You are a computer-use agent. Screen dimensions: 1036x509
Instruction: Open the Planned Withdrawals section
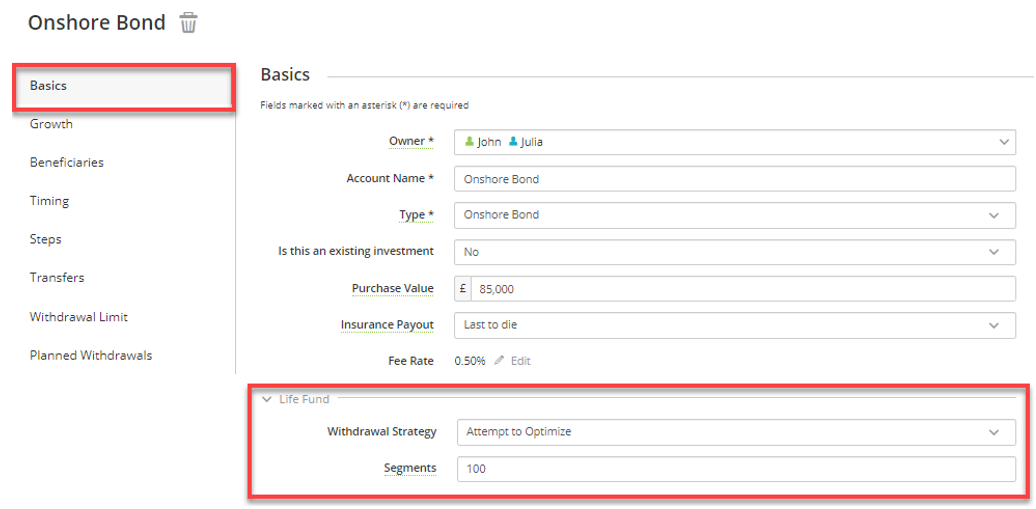(91, 356)
